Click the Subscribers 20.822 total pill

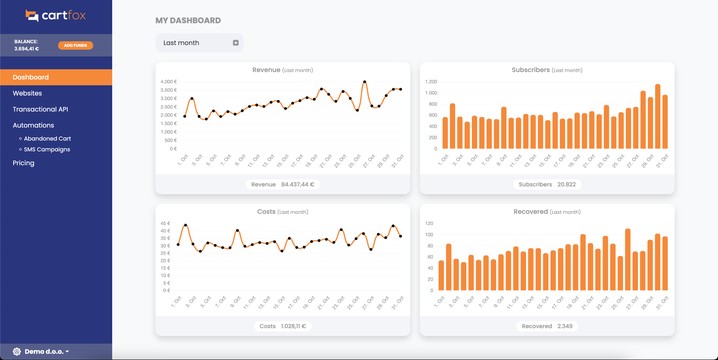tap(547, 184)
